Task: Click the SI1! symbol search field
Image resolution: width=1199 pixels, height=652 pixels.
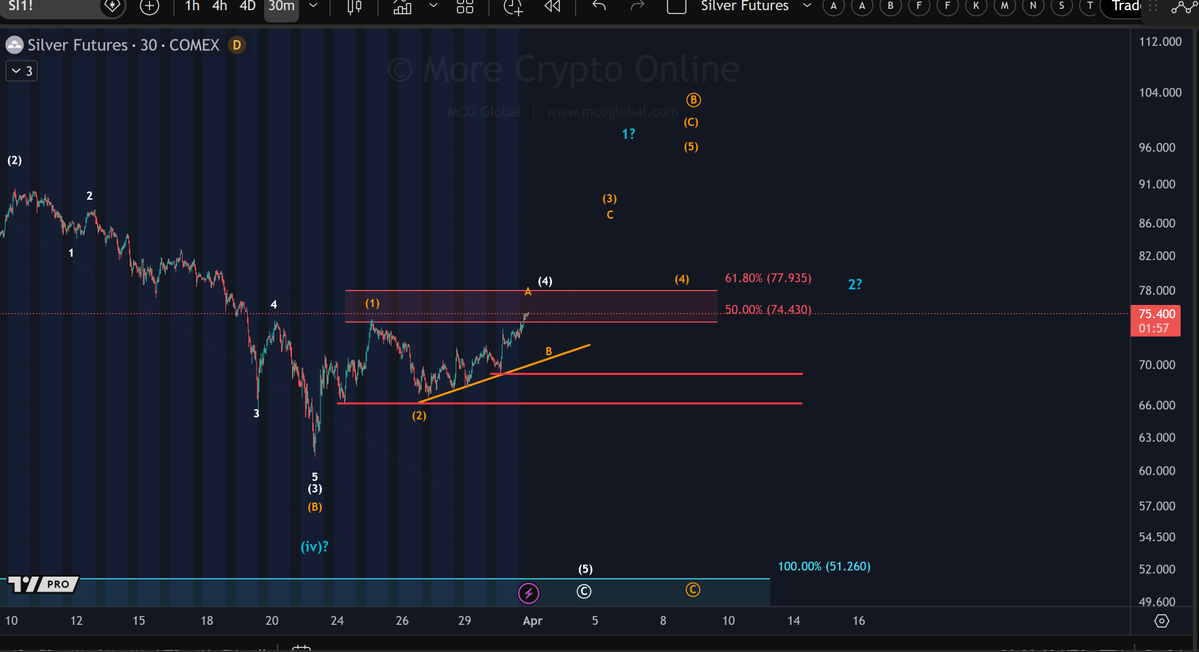Action: (x=50, y=7)
